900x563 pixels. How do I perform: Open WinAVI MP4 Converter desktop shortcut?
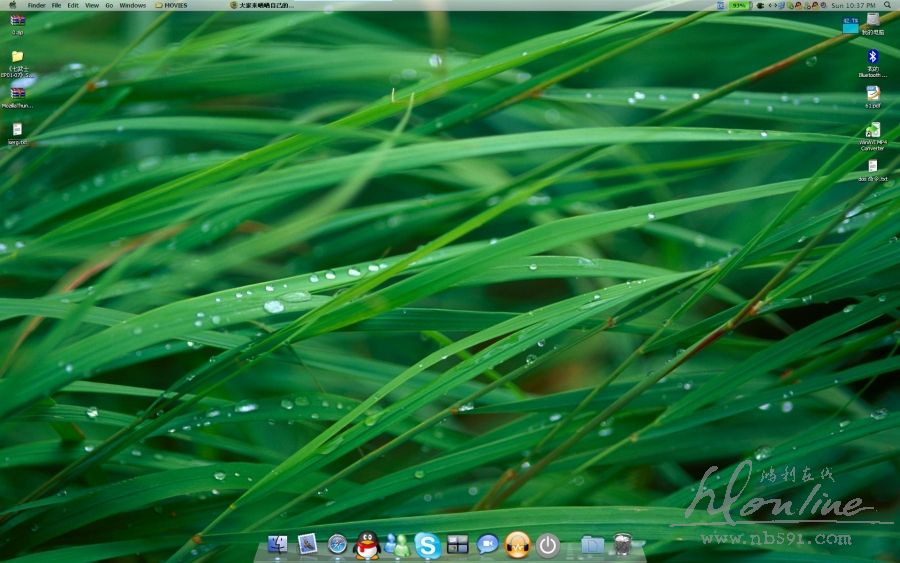point(872,133)
